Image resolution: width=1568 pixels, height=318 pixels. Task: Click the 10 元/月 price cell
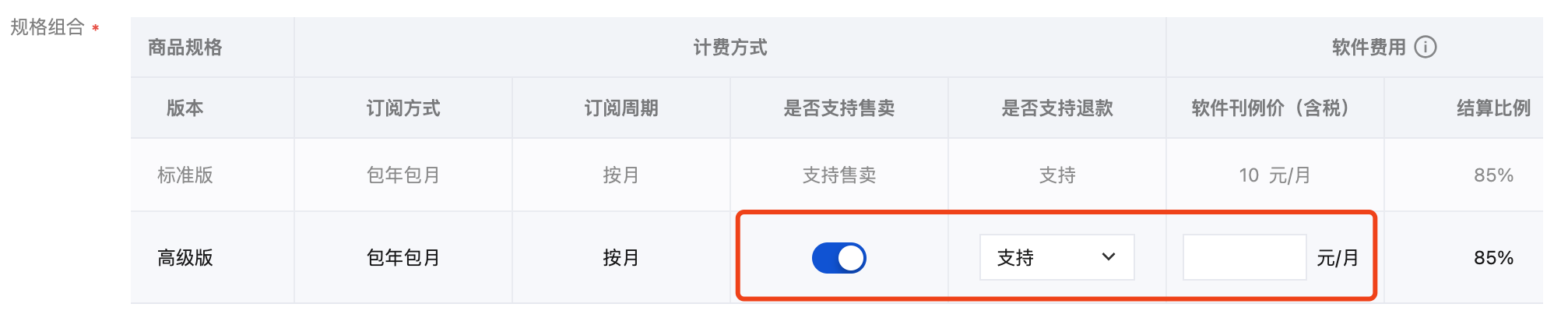[x=1274, y=175]
